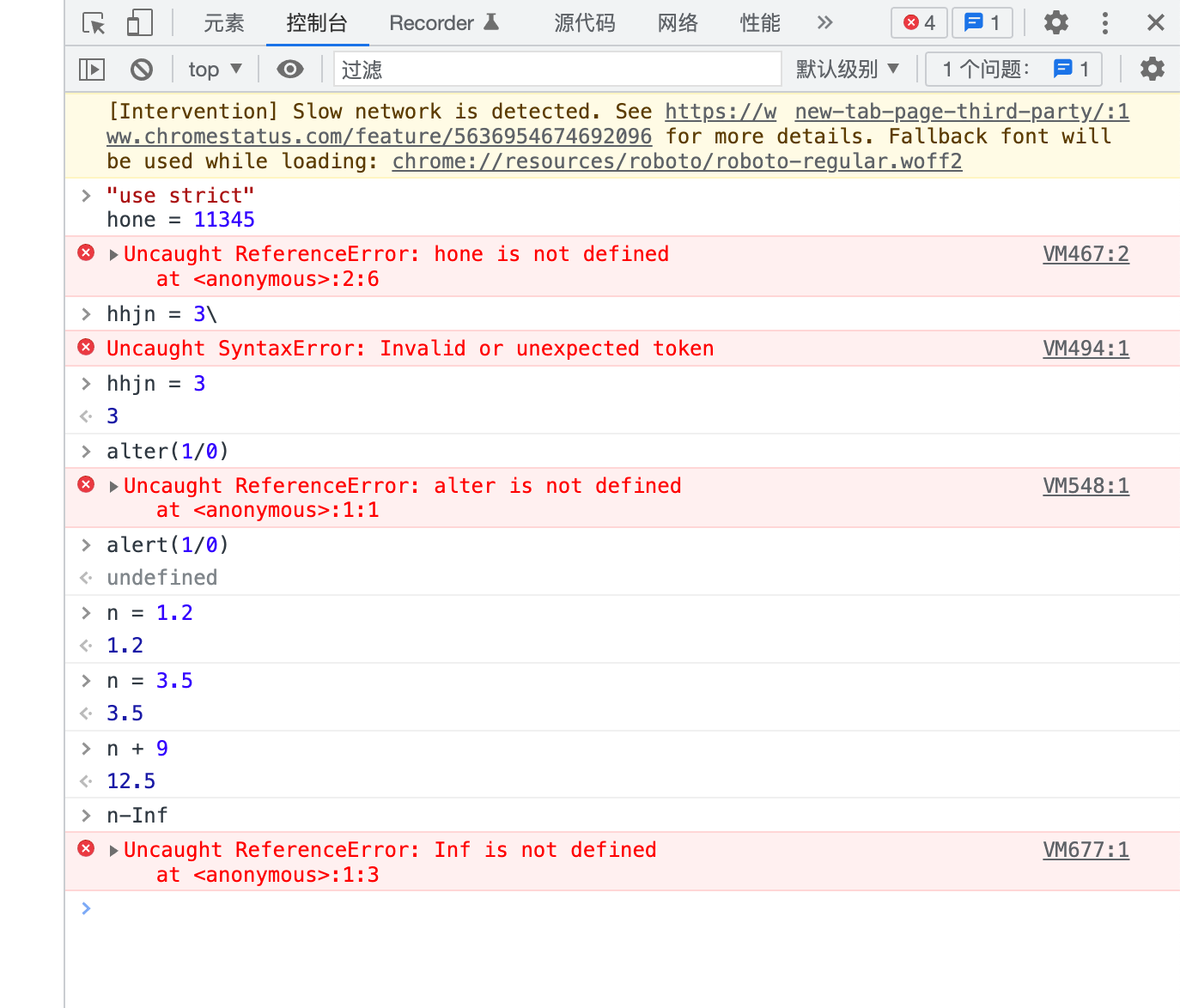Click the error icon beside SyntaxError message
1180x1008 pixels.
pyautogui.click(x=86, y=347)
